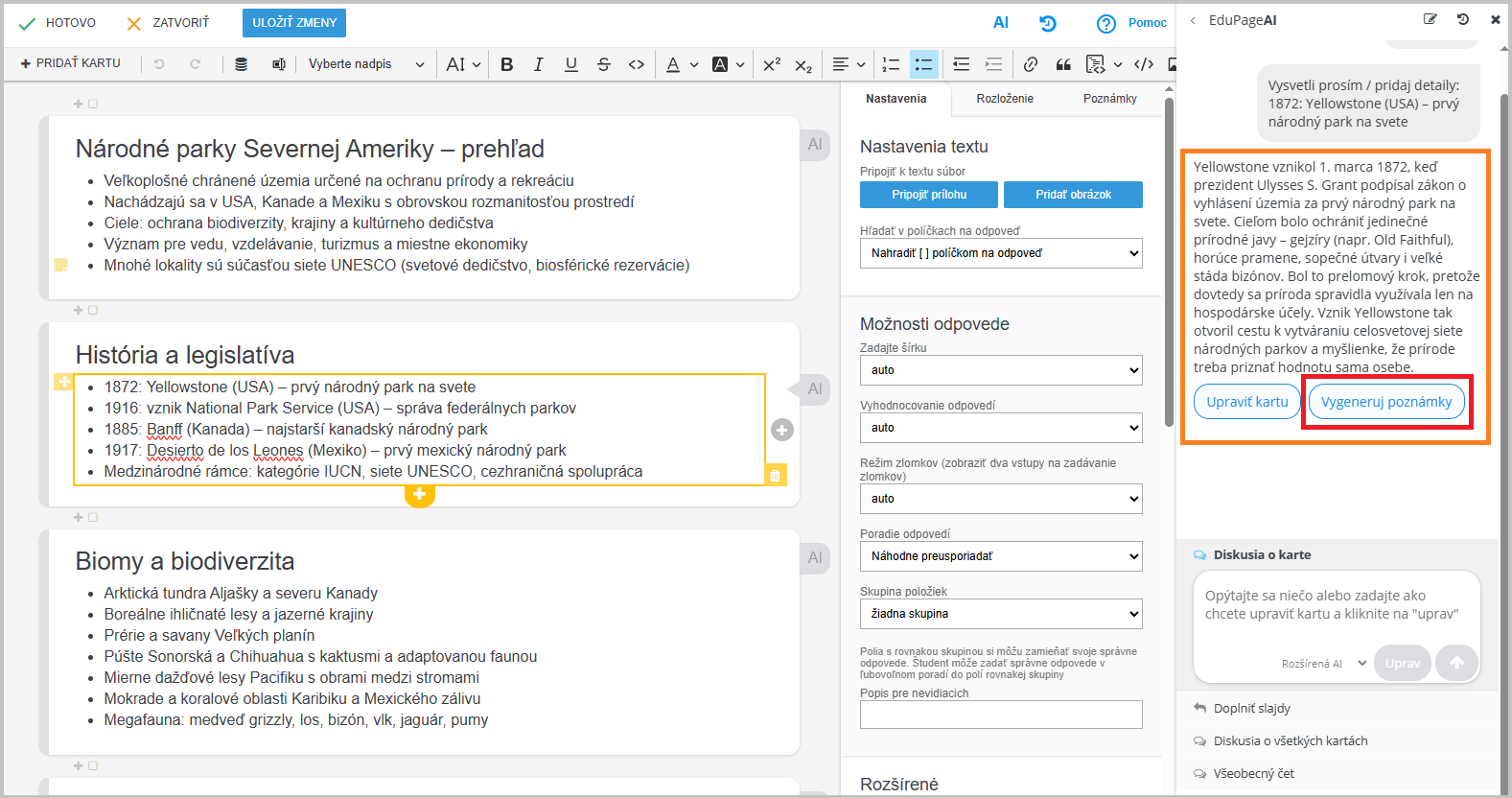This screenshot has width=1512, height=798.
Task: Switch to the Rozloženie tab
Action: click(1004, 99)
